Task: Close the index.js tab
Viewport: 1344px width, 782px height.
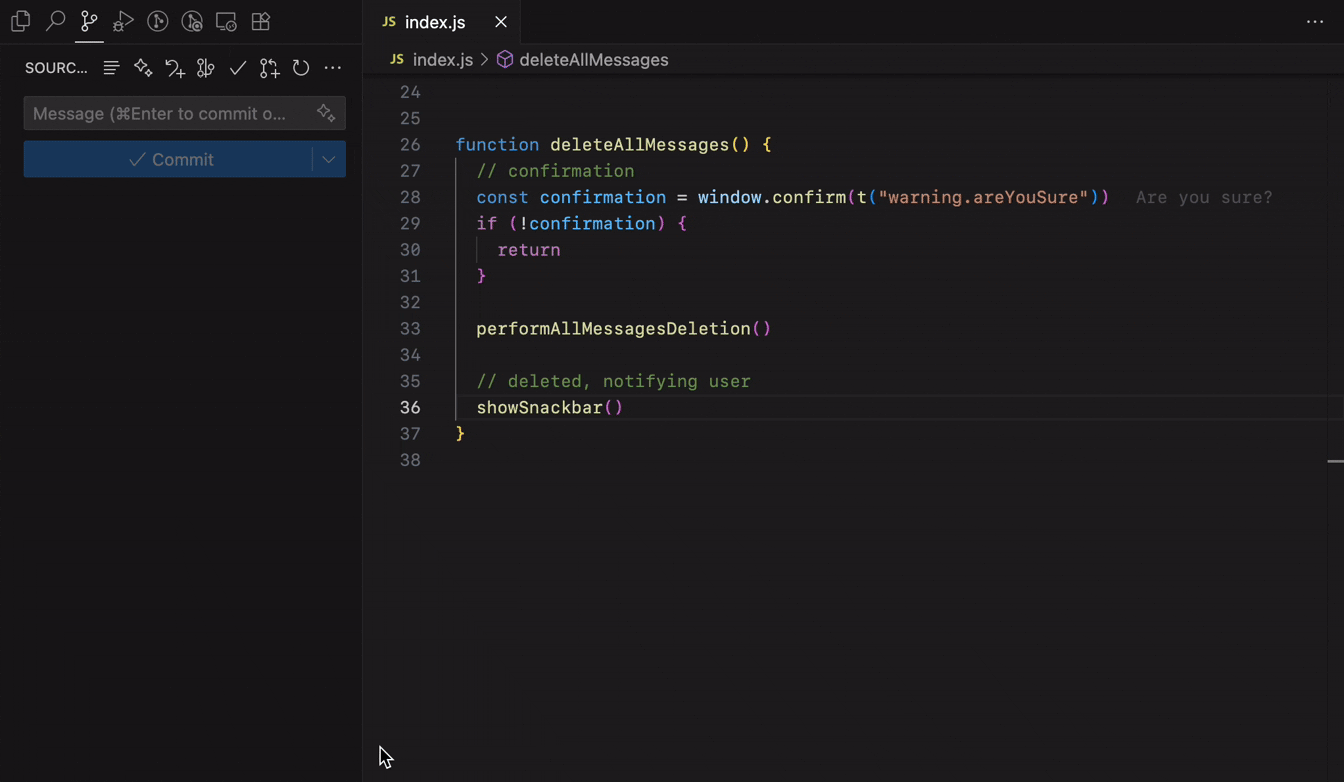Action: (501, 22)
